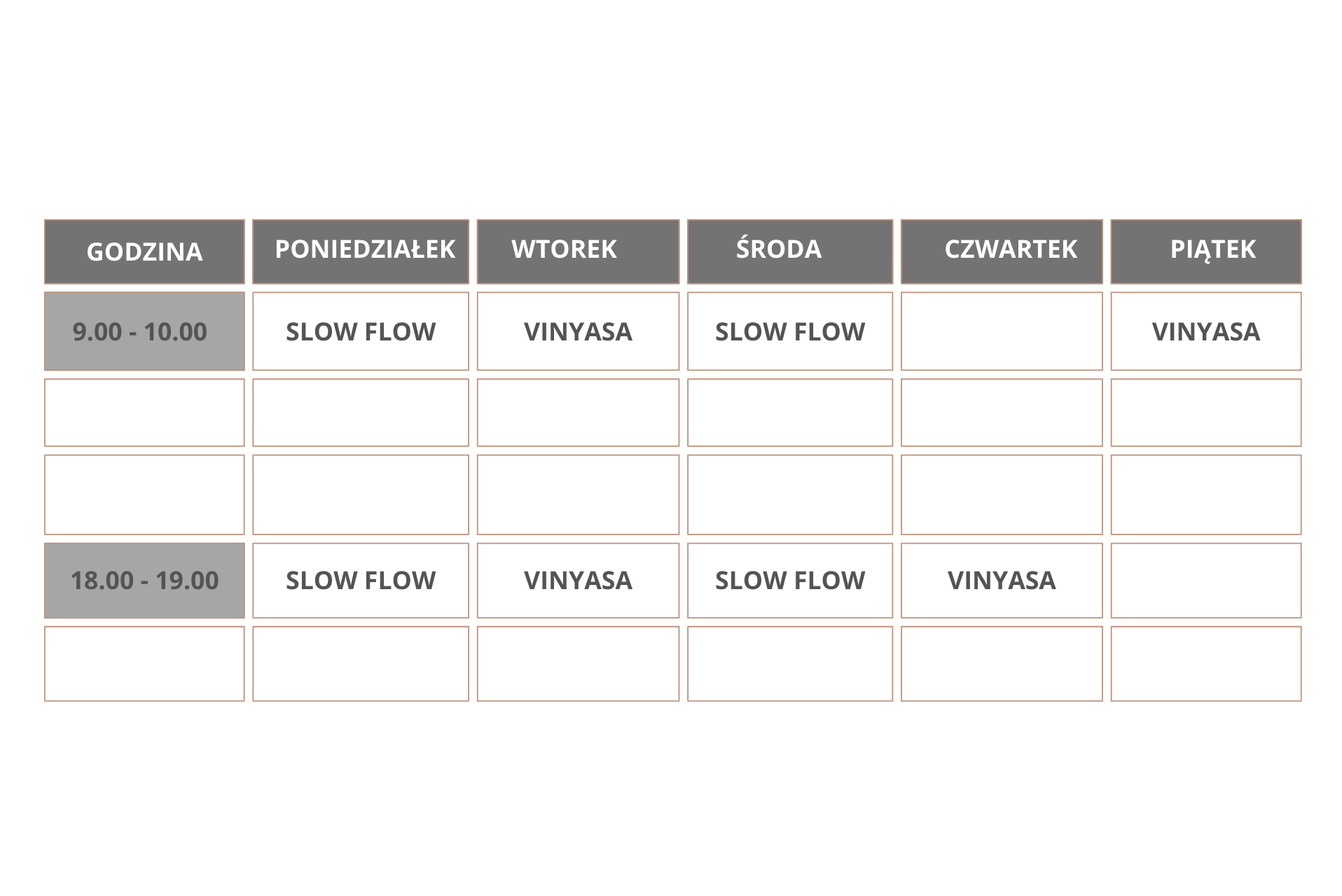Choose Wednesday 9.00 SLOW FLOW class
Screen dimensions: 1342x896
[790, 331]
